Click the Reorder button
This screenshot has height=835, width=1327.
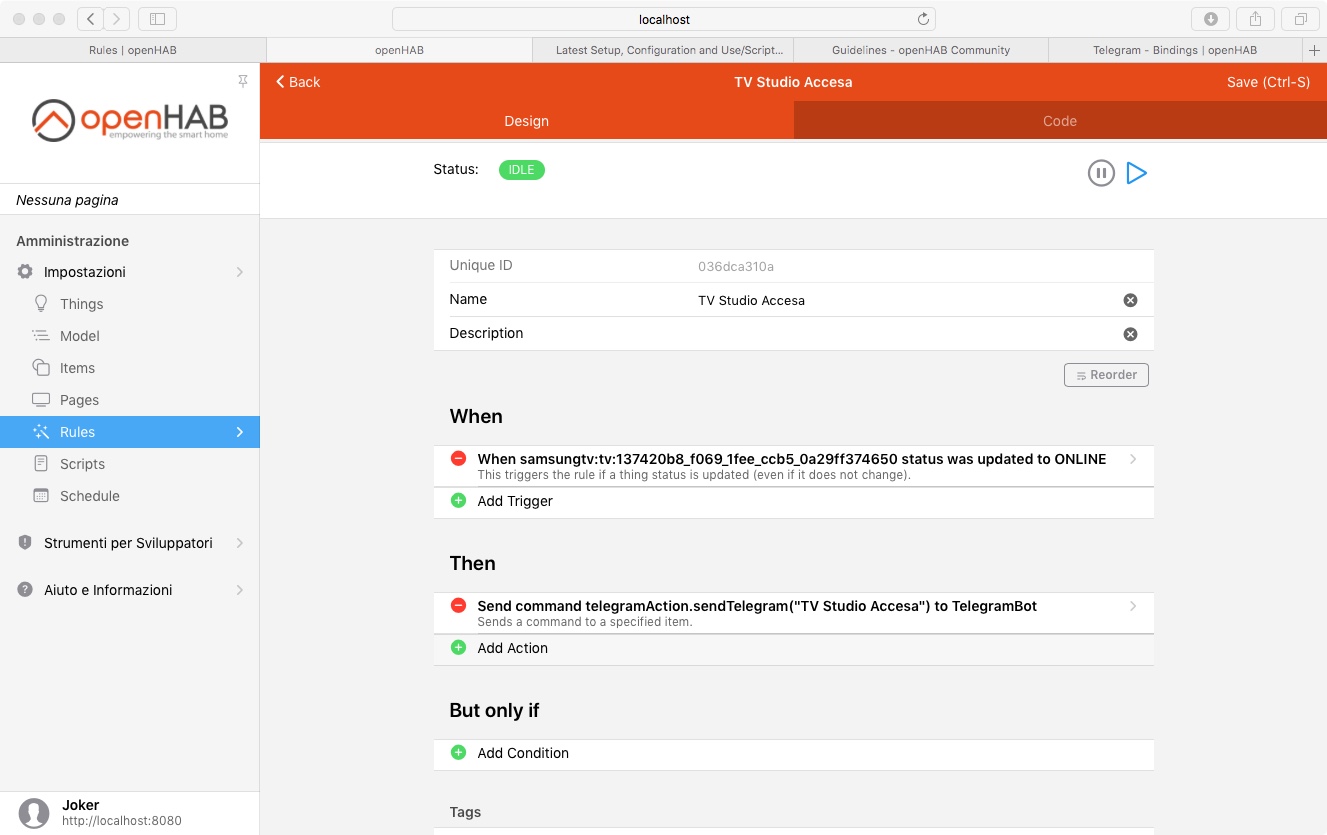(x=1106, y=375)
